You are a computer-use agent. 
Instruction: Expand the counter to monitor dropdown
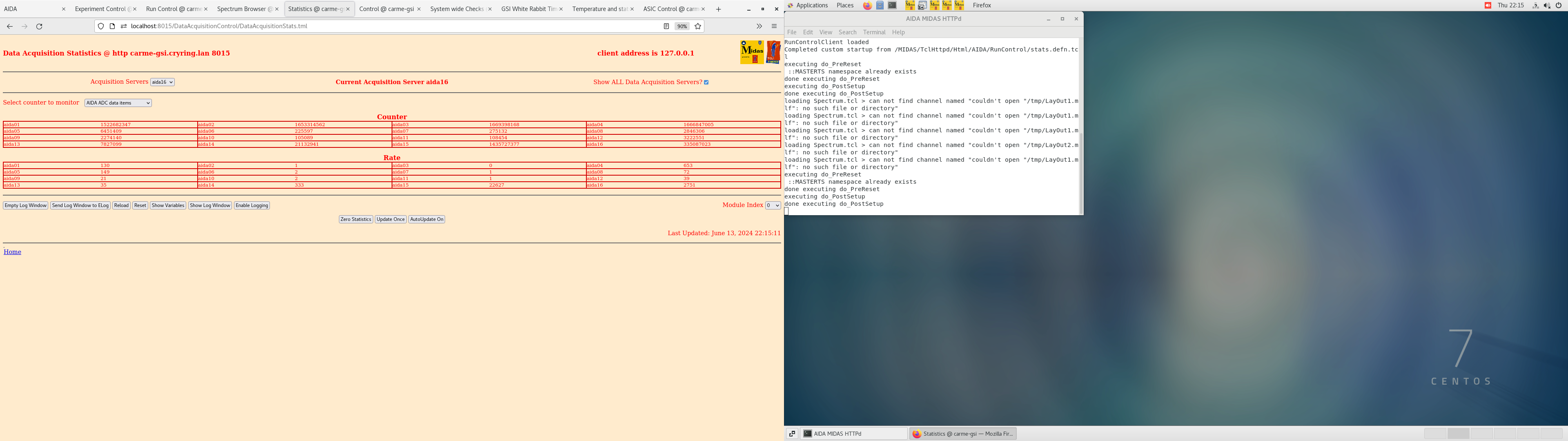[x=118, y=103]
